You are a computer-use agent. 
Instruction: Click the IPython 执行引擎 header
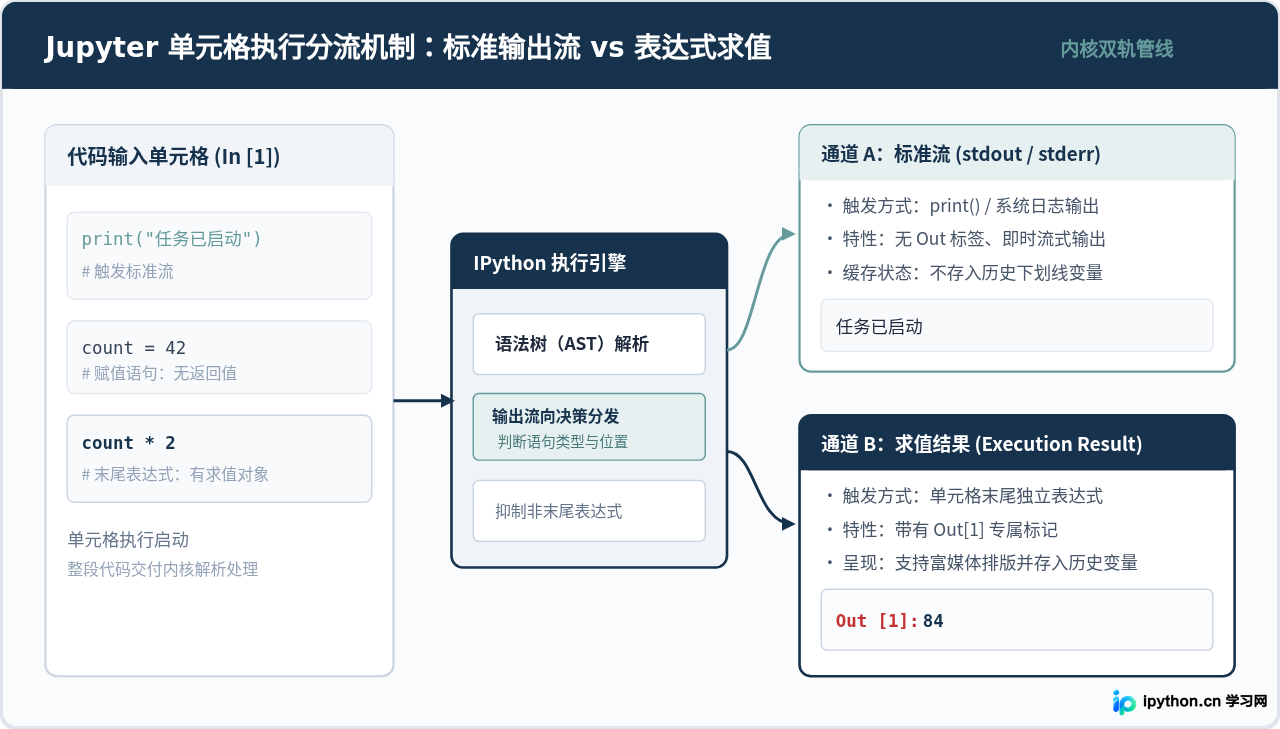(x=589, y=262)
